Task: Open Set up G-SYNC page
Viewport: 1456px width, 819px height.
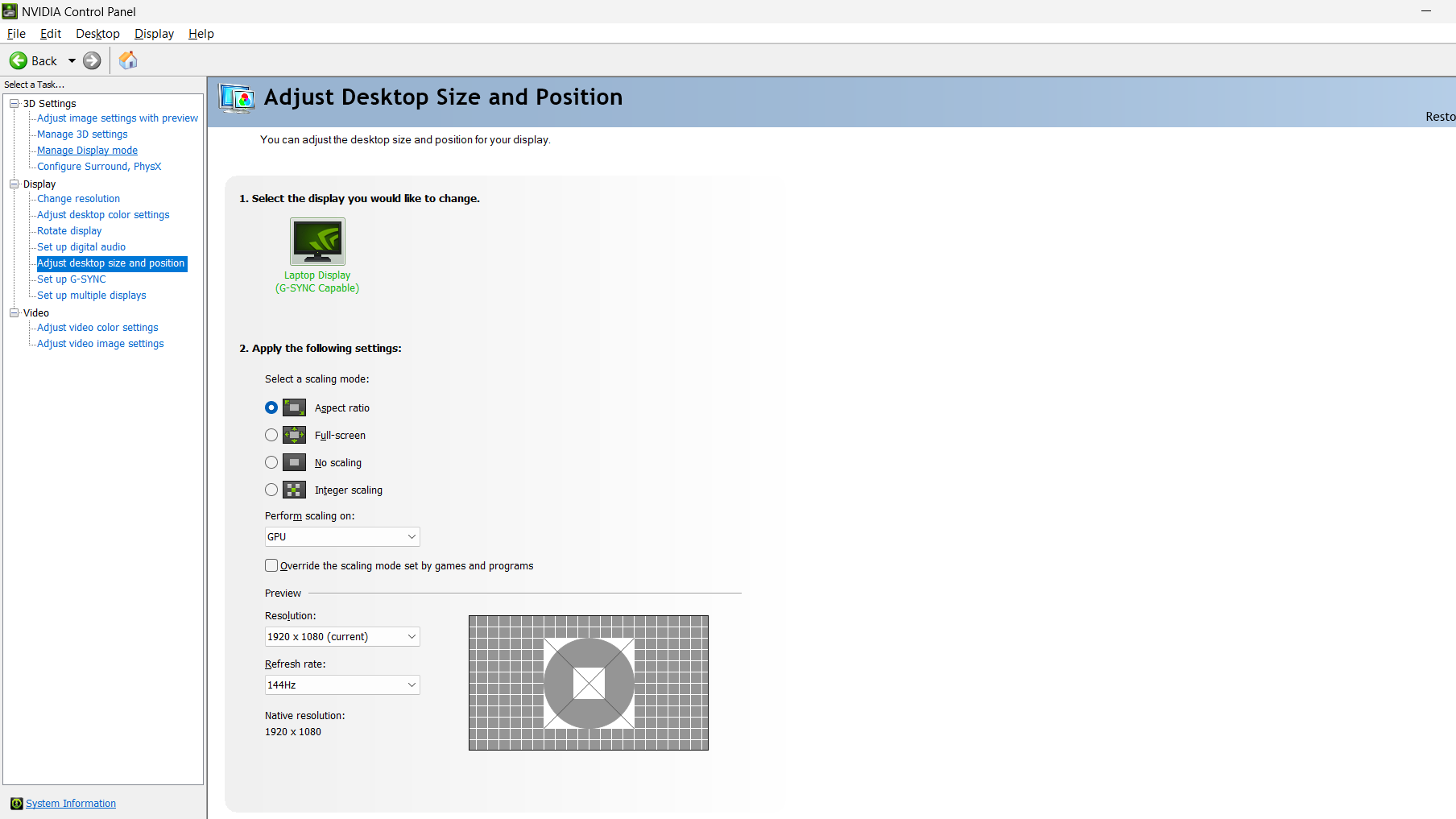Action: [x=72, y=279]
